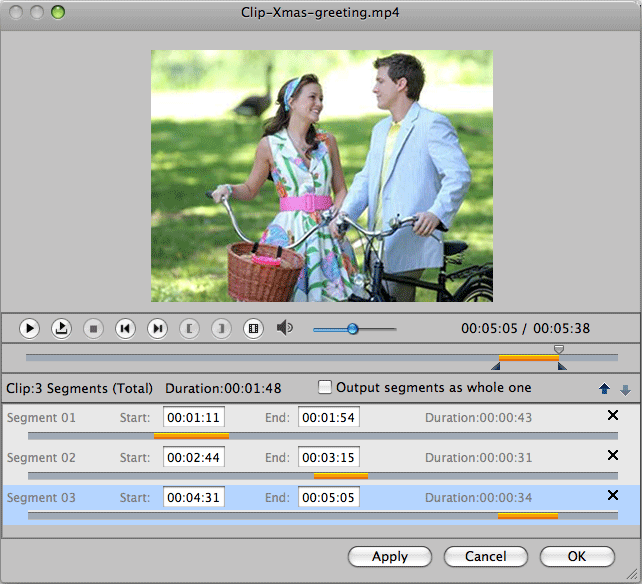Click the playhead marker on main timeline
642x584 pixels.
559,349
